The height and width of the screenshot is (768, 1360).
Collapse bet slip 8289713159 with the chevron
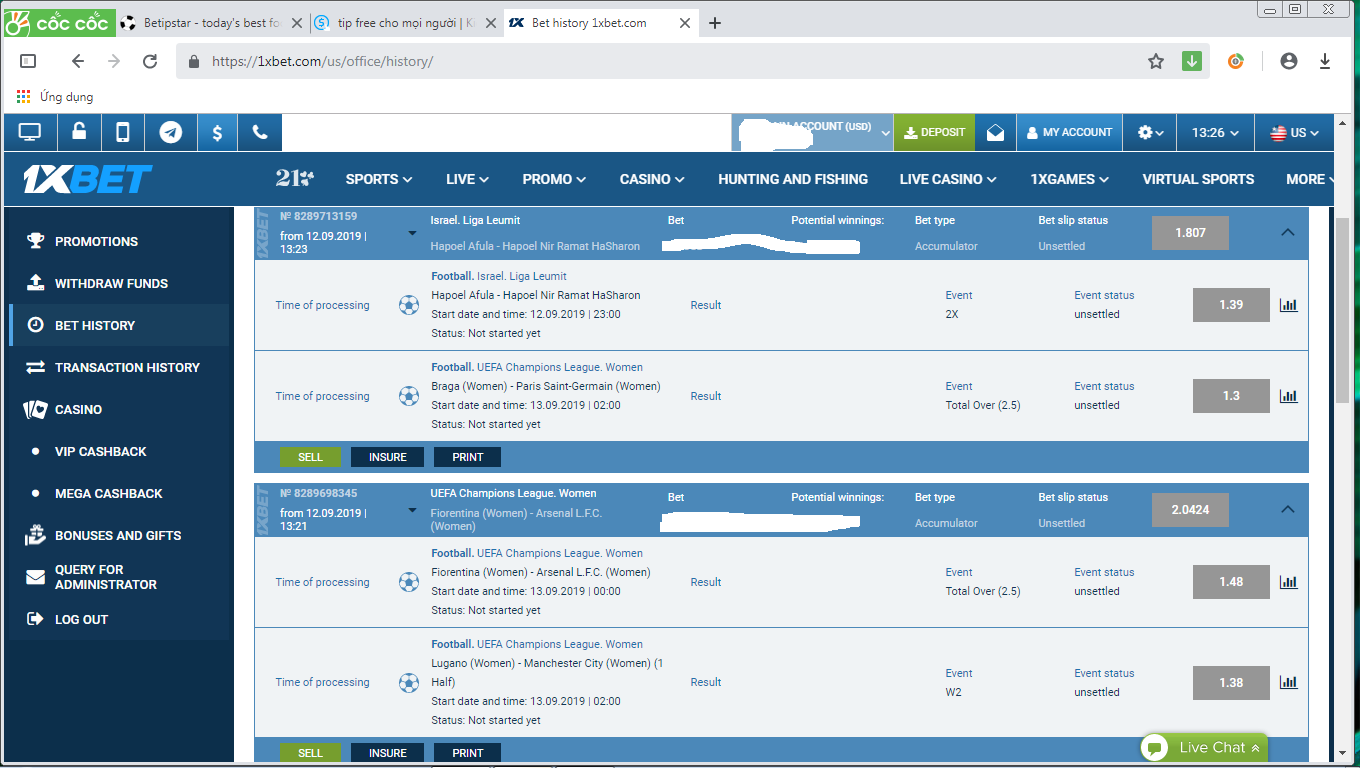pyautogui.click(x=1288, y=232)
